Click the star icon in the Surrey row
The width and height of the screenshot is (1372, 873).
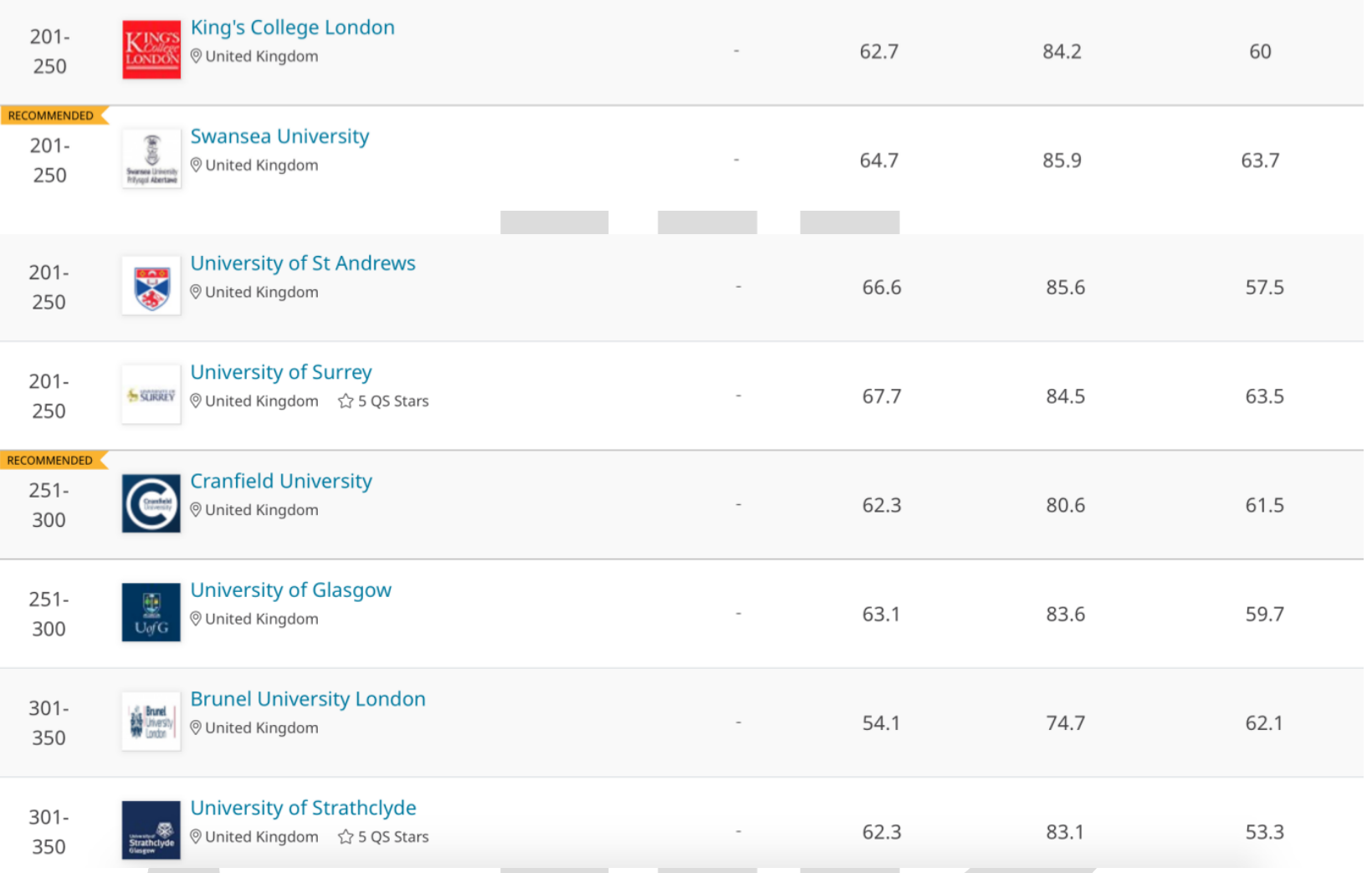point(346,401)
